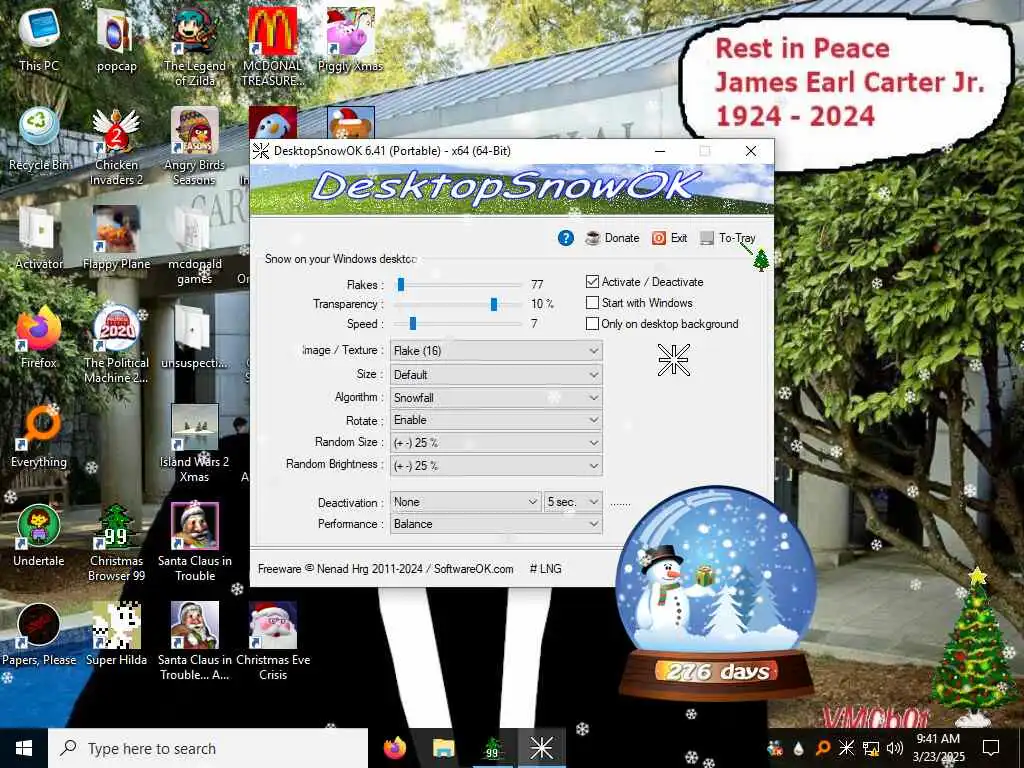Select the McDonald Treasure shortcut
1024x768 pixels.
[x=272, y=46]
